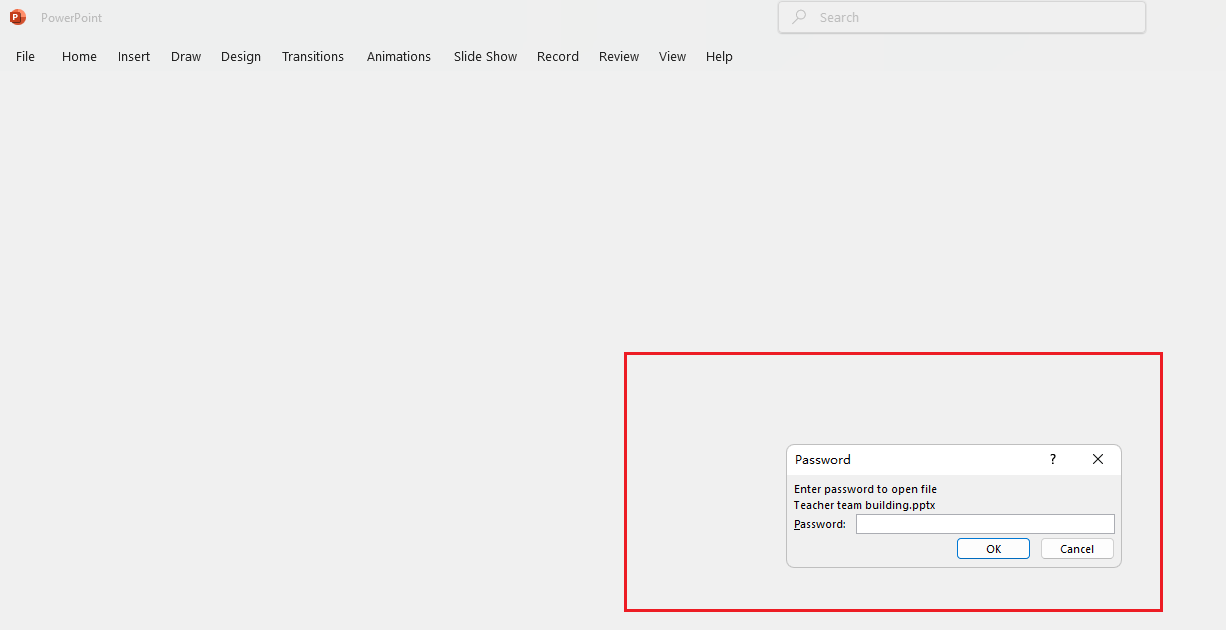This screenshot has height=630, width=1226.
Task: Click the 'Teacher team building.pptx' filename text
Action: (x=865, y=505)
